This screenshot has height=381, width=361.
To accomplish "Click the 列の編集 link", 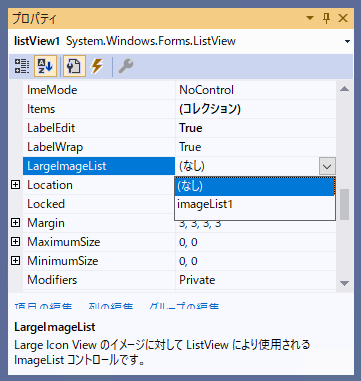I will 111,306.
